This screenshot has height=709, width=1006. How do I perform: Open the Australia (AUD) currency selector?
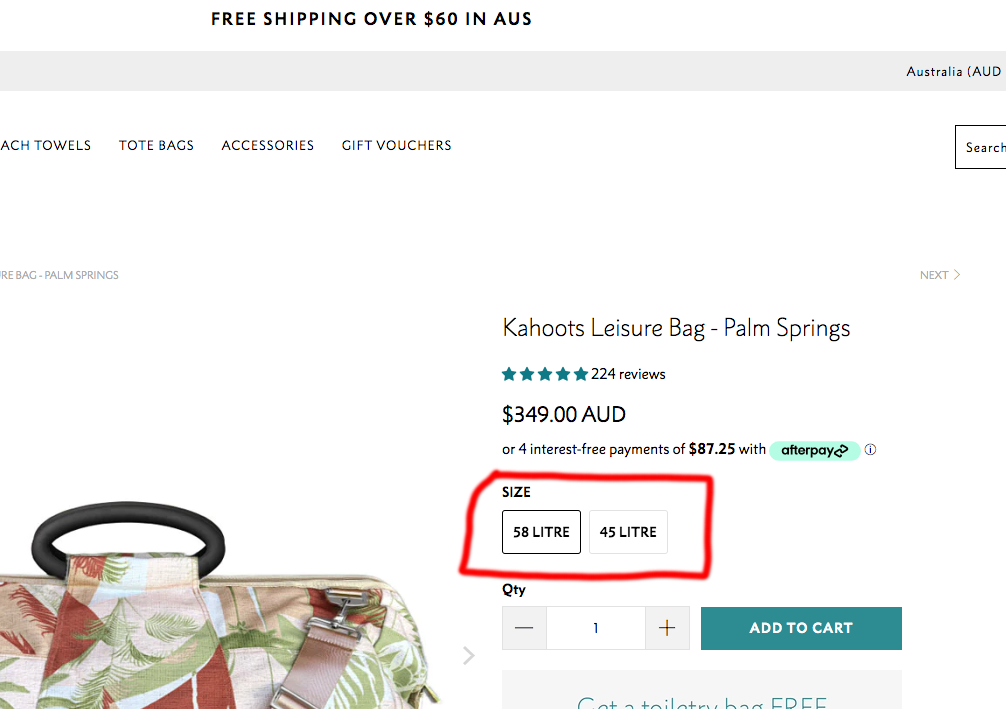(x=953, y=72)
